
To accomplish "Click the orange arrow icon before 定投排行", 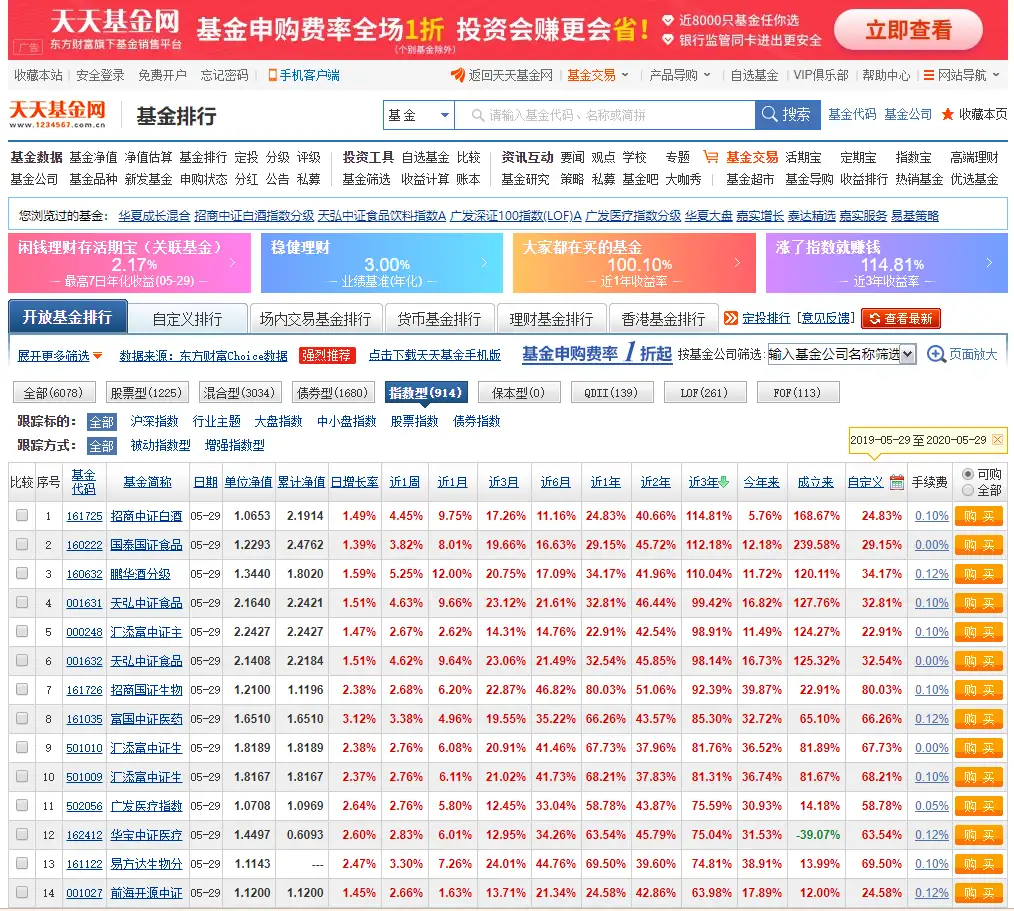I will [x=731, y=317].
